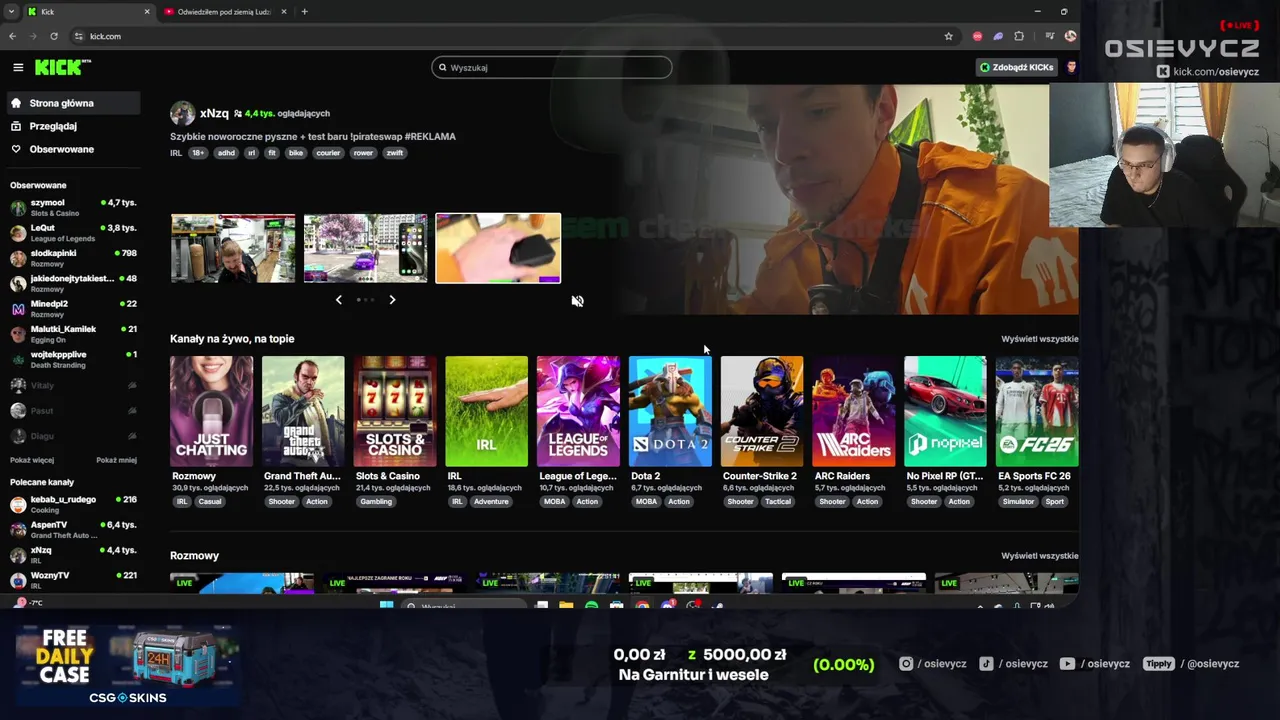Open the Just Chatting Rozmowy category
The width and height of the screenshot is (1280, 720).
[211, 411]
